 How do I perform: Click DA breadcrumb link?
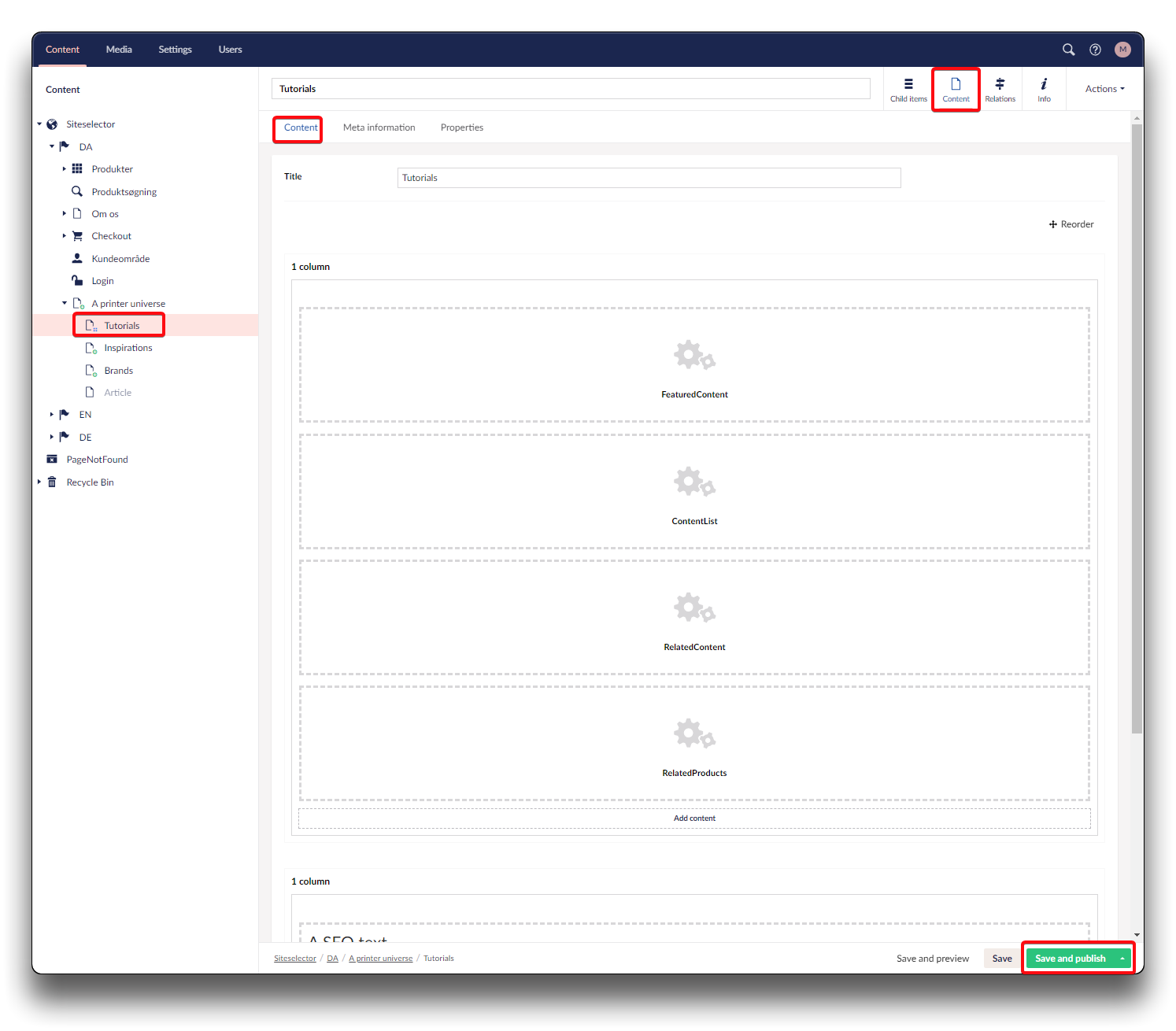pyautogui.click(x=332, y=959)
